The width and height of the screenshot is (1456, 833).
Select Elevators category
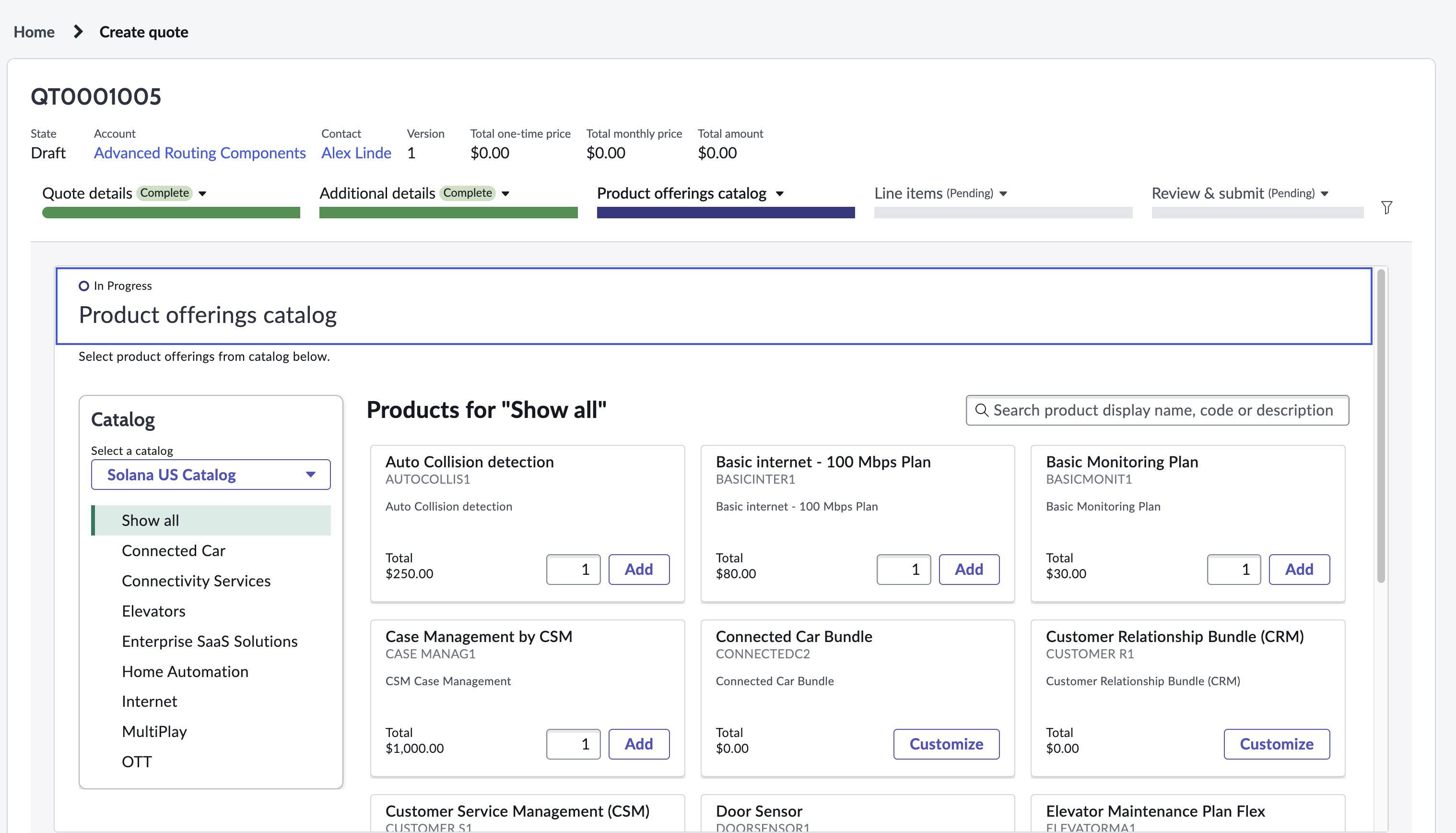pos(153,611)
